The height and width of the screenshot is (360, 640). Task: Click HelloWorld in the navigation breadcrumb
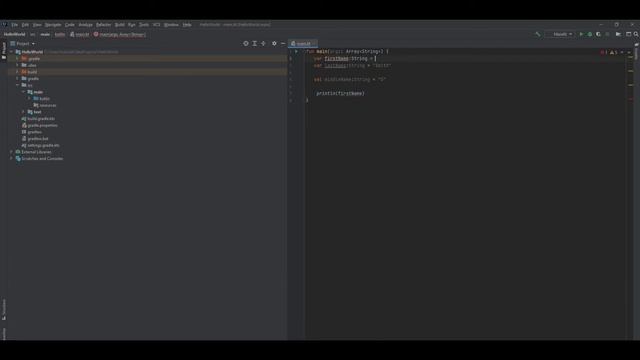click(x=15, y=35)
